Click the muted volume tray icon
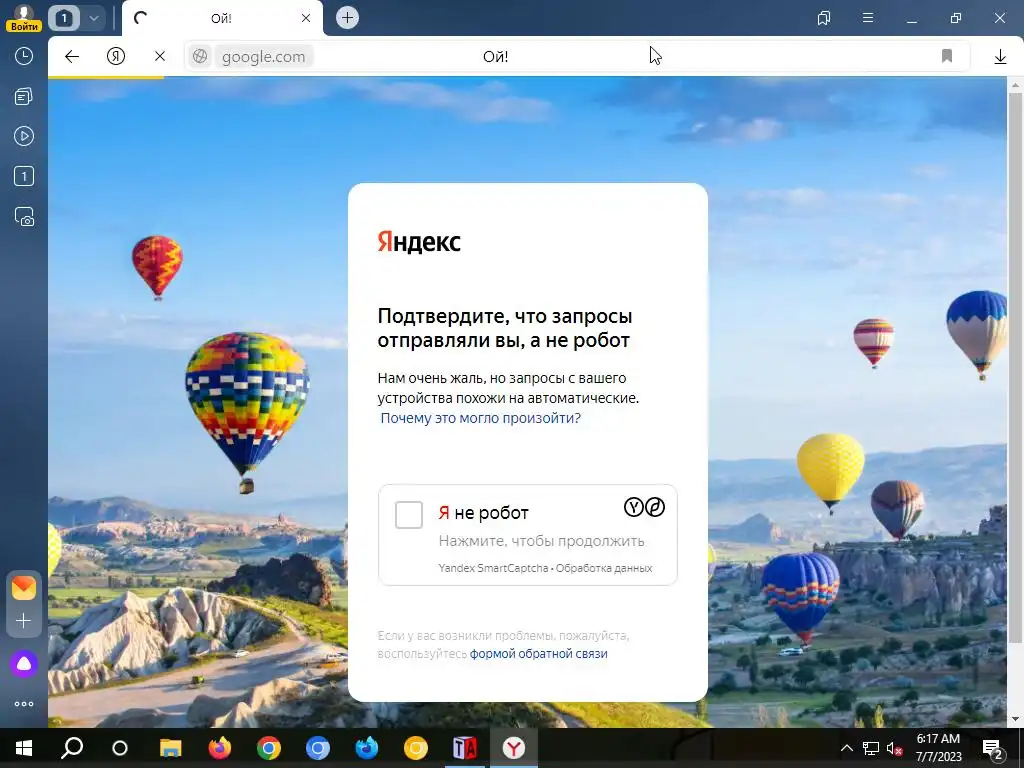This screenshot has width=1024, height=768. (895, 748)
